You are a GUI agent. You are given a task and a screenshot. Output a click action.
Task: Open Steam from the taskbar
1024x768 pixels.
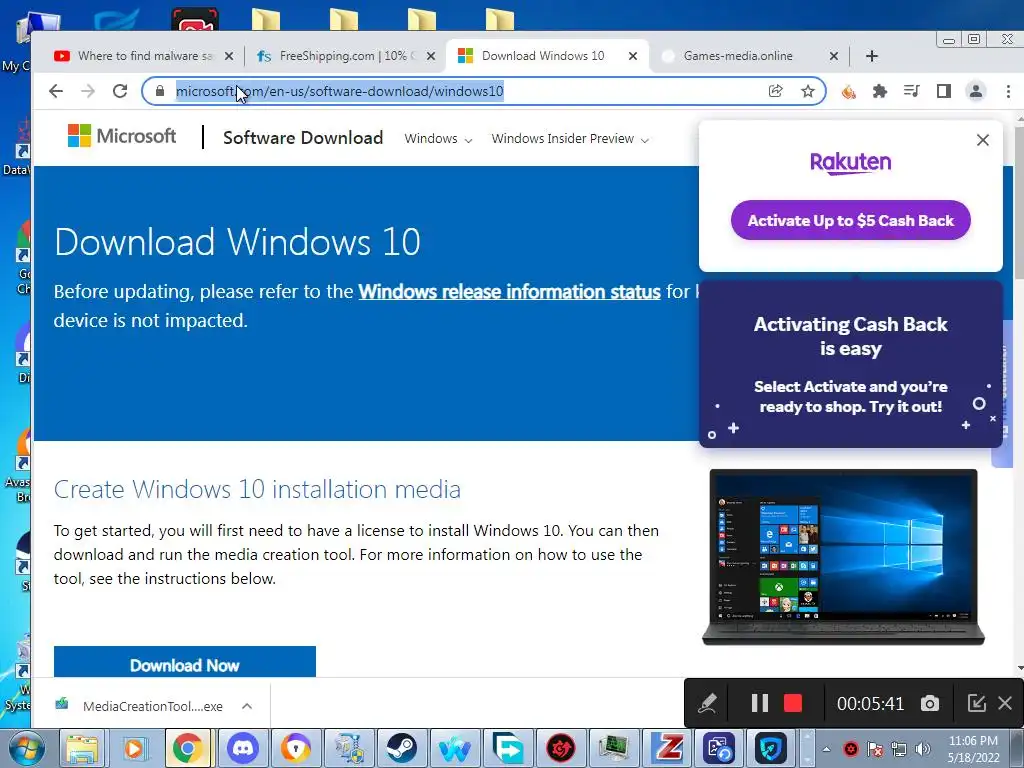[402, 748]
